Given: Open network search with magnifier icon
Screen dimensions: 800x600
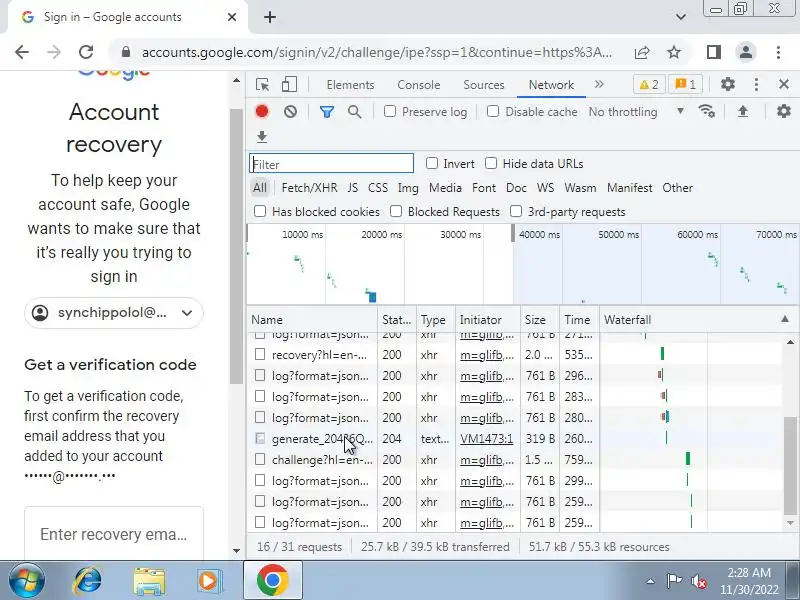Looking at the screenshot, I should 355,112.
